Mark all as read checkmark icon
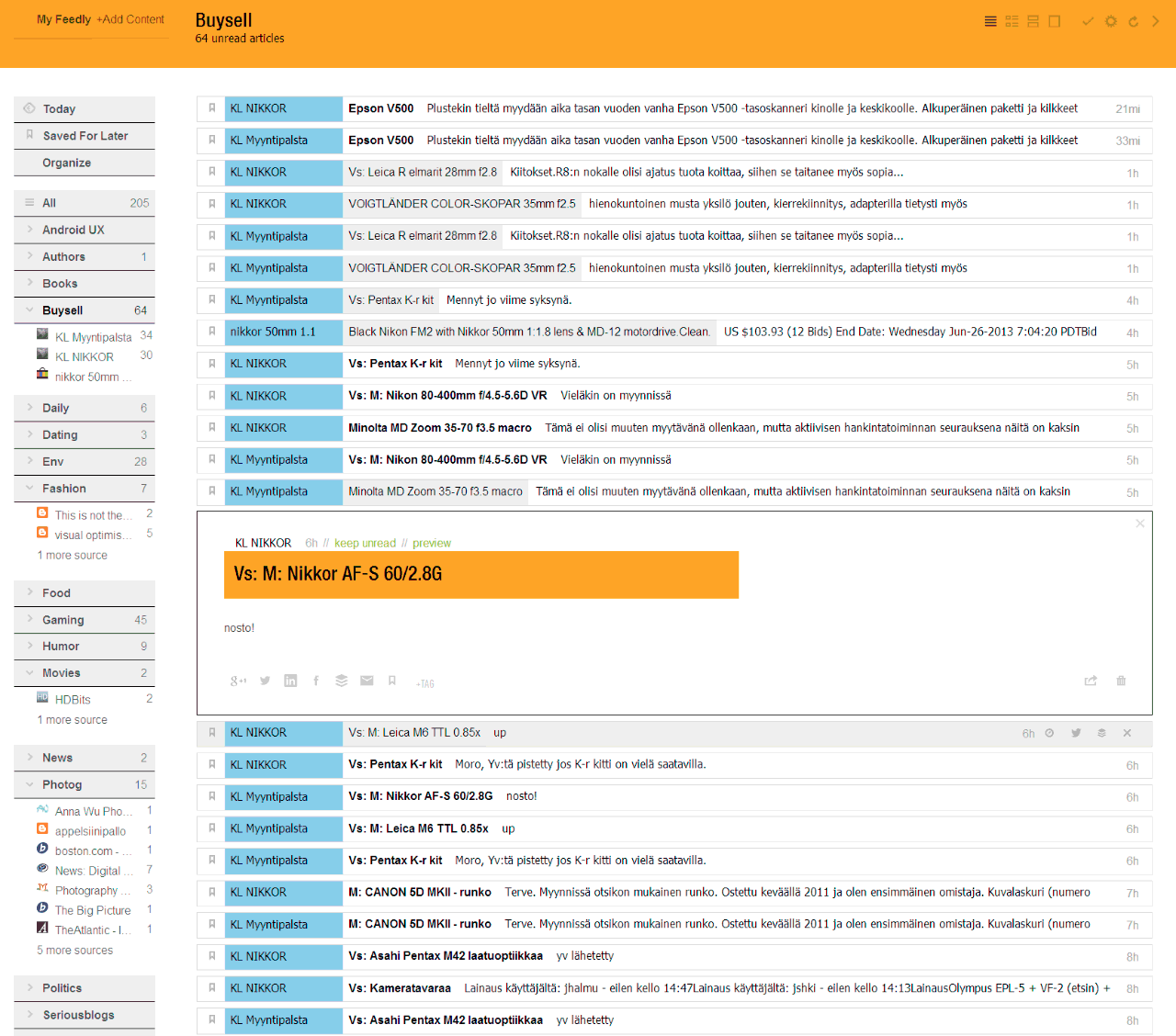1176x1036 pixels. point(1088,21)
